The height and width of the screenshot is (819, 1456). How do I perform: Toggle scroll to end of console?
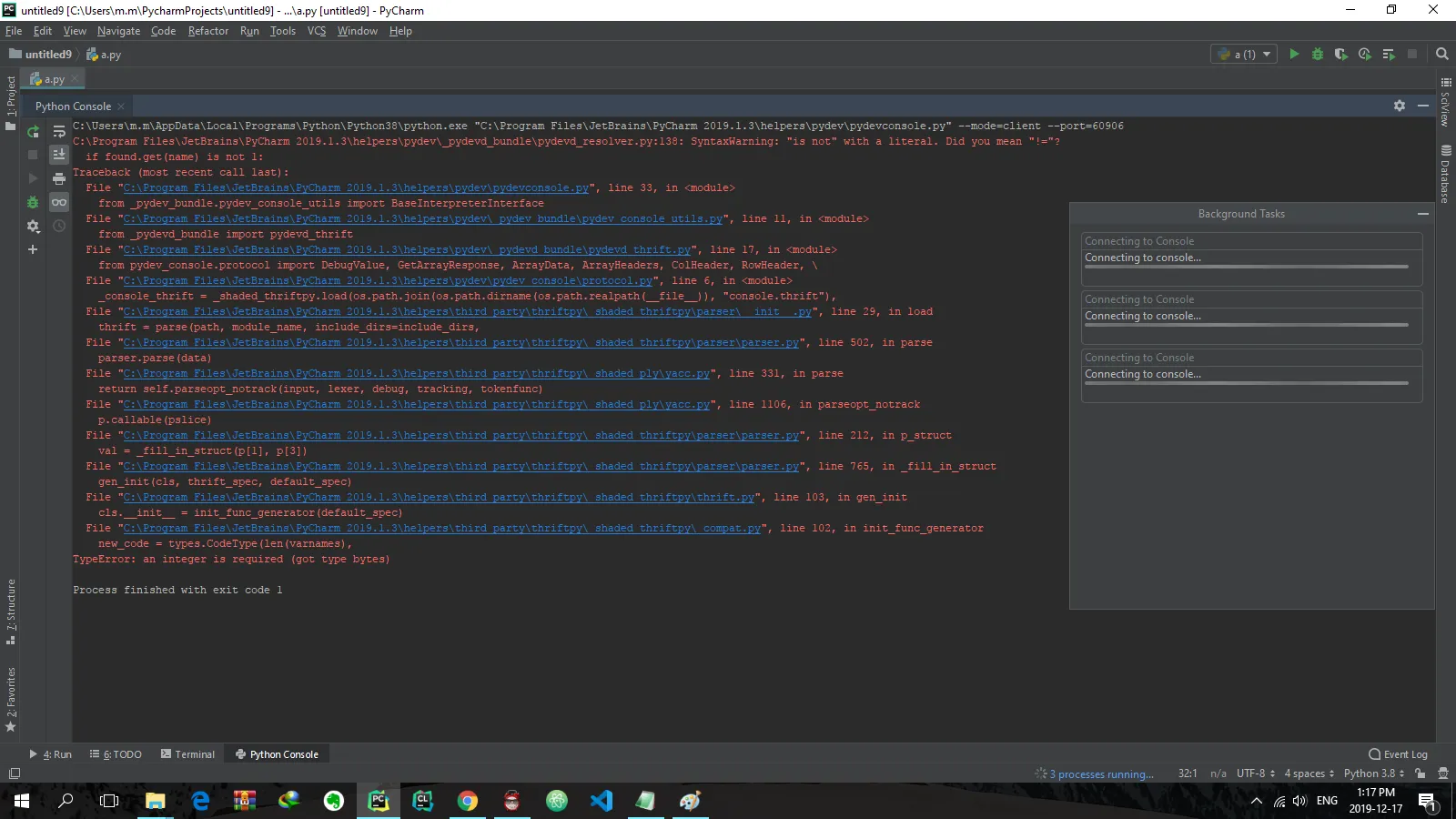click(x=59, y=155)
